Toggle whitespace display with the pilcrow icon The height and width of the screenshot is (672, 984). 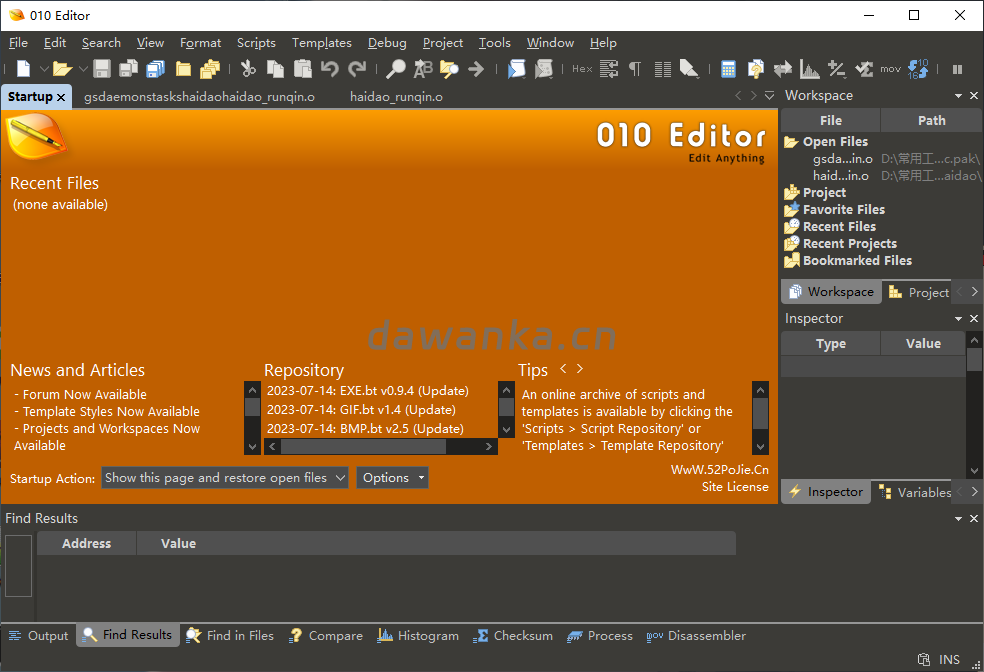click(x=635, y=68)
